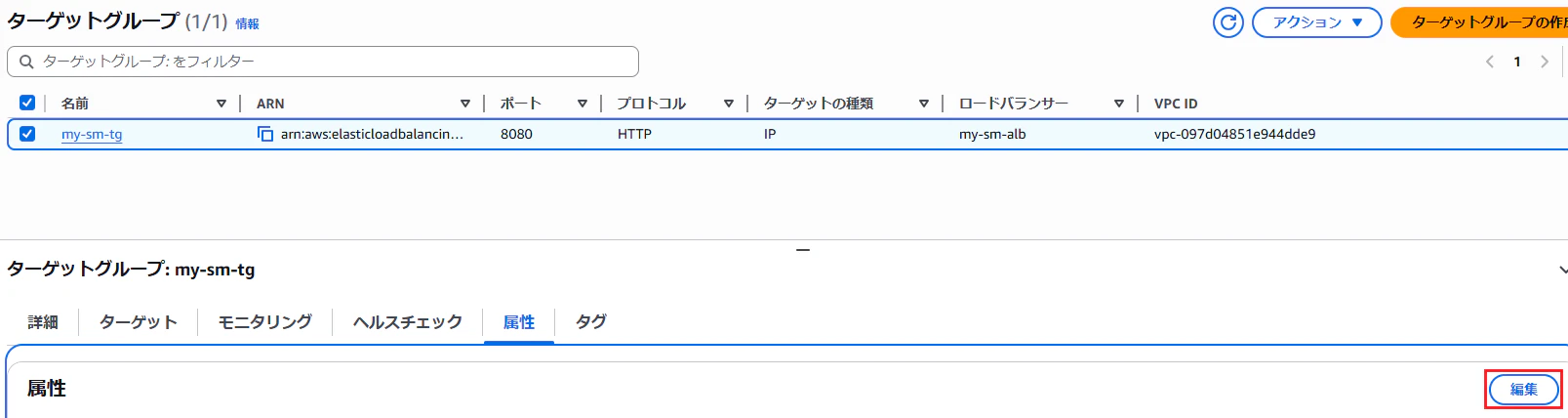This screenshot has width=1568, height=418.
Task: Open the 情報 info link
Action: pos(248,23)
